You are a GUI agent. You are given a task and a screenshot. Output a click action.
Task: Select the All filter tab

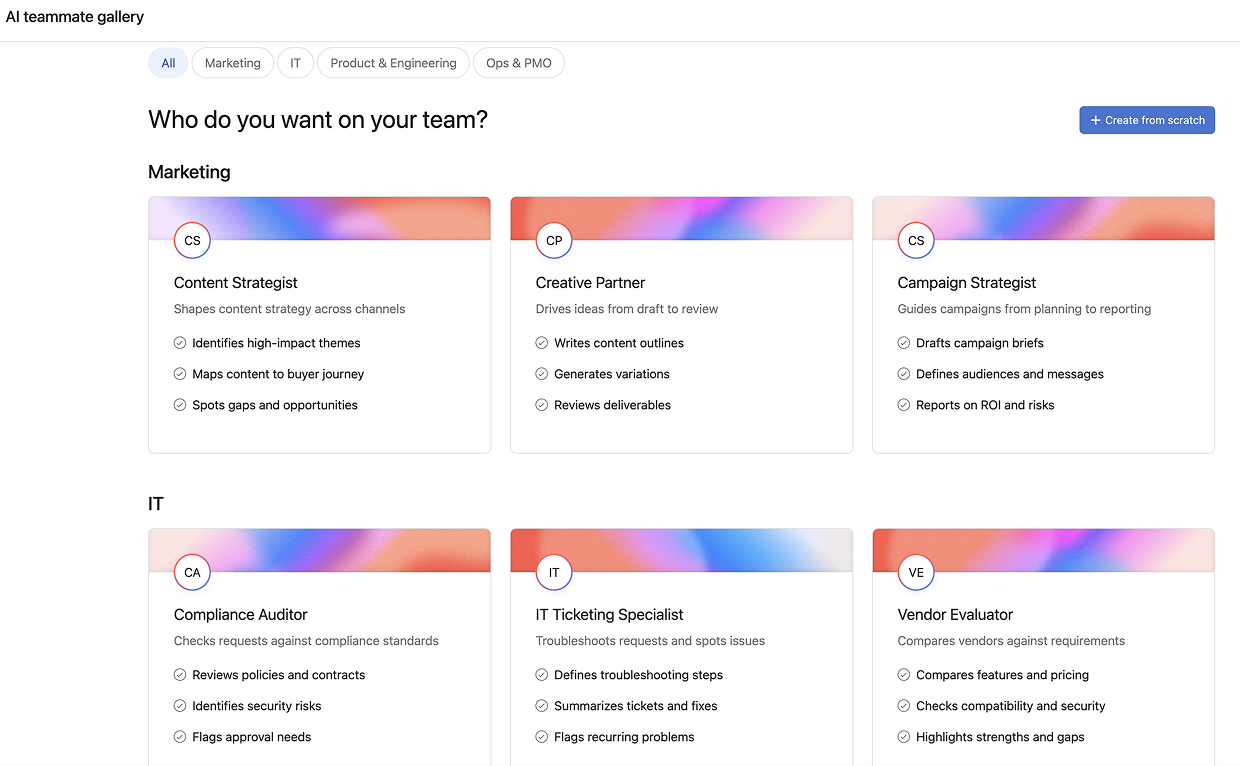168,63
